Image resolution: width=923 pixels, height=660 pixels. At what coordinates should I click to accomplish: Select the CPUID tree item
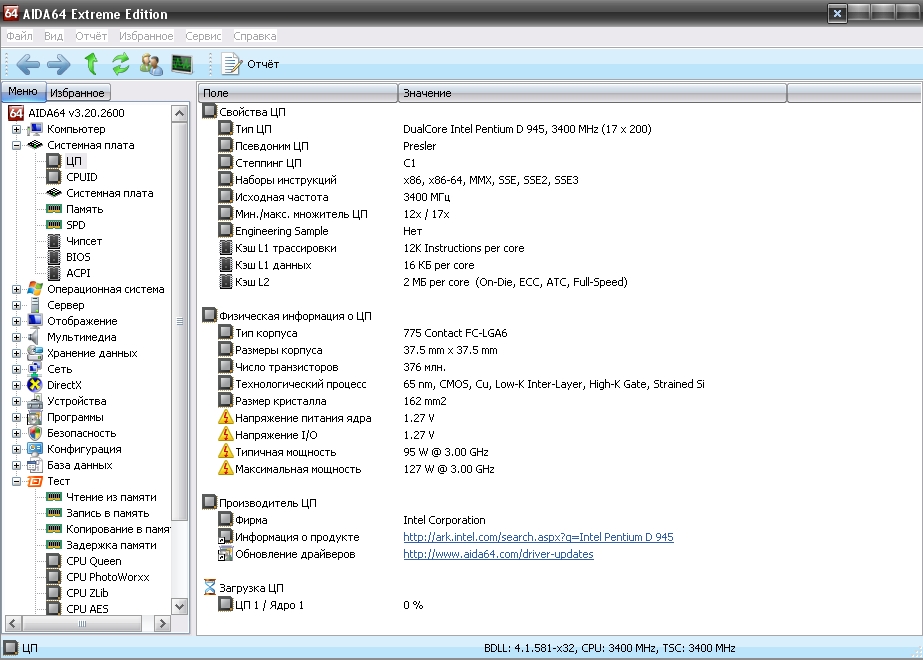pyautogui.click(x=81, y=177)
